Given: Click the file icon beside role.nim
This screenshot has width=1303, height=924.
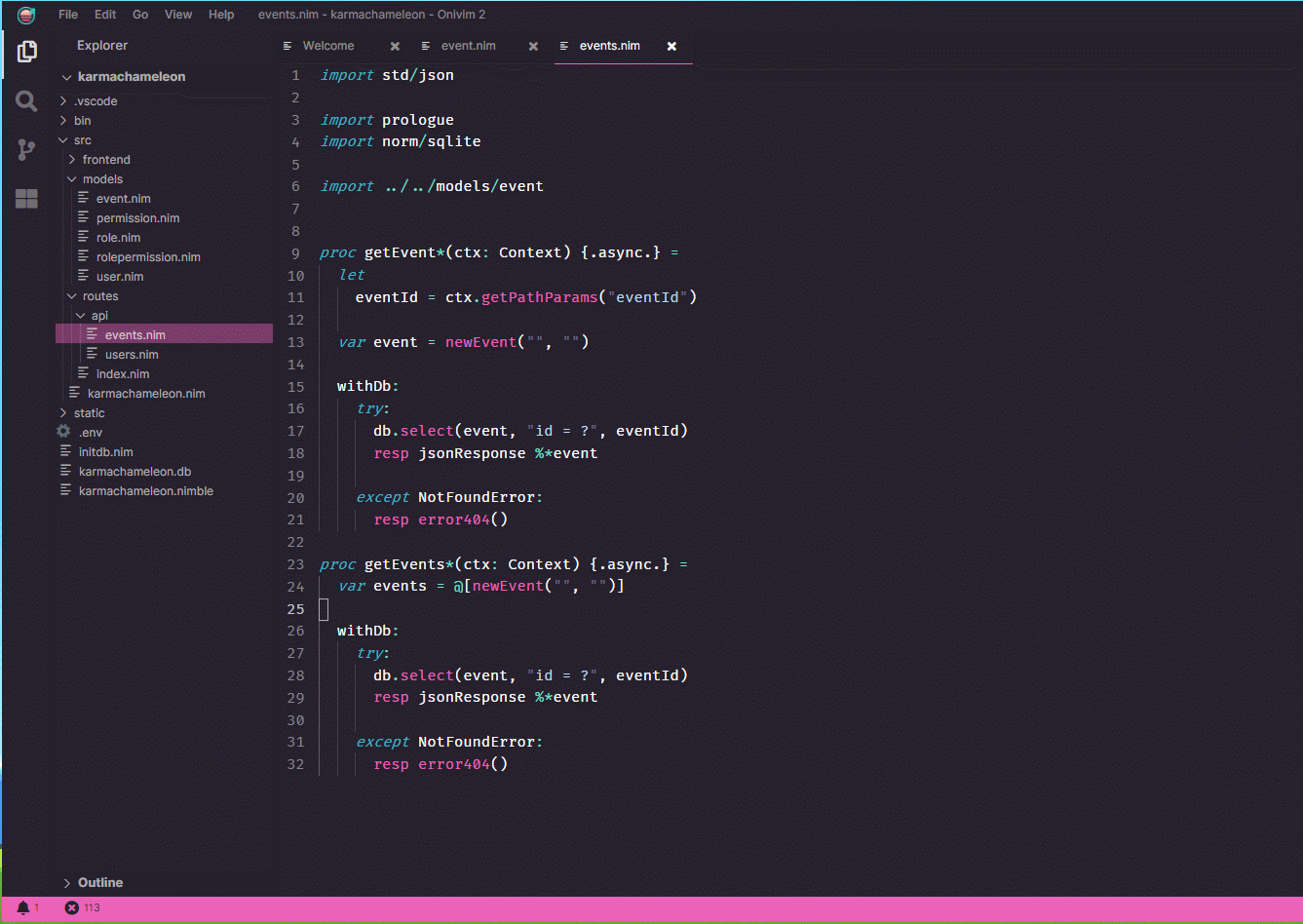Looking at the screenshot, I should point(84,237).
